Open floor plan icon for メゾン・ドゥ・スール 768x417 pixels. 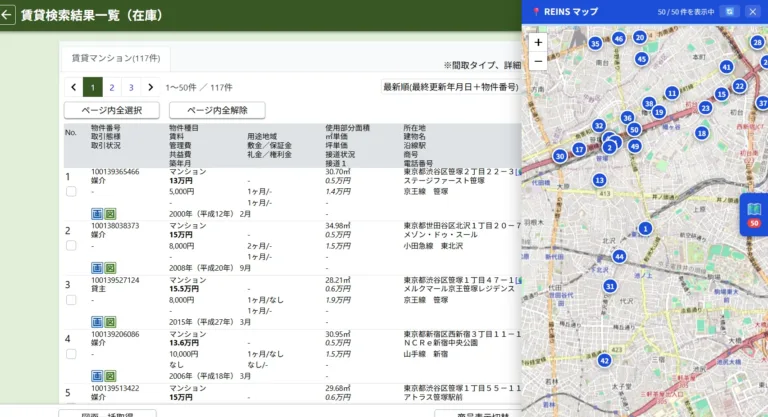[110, 268]
